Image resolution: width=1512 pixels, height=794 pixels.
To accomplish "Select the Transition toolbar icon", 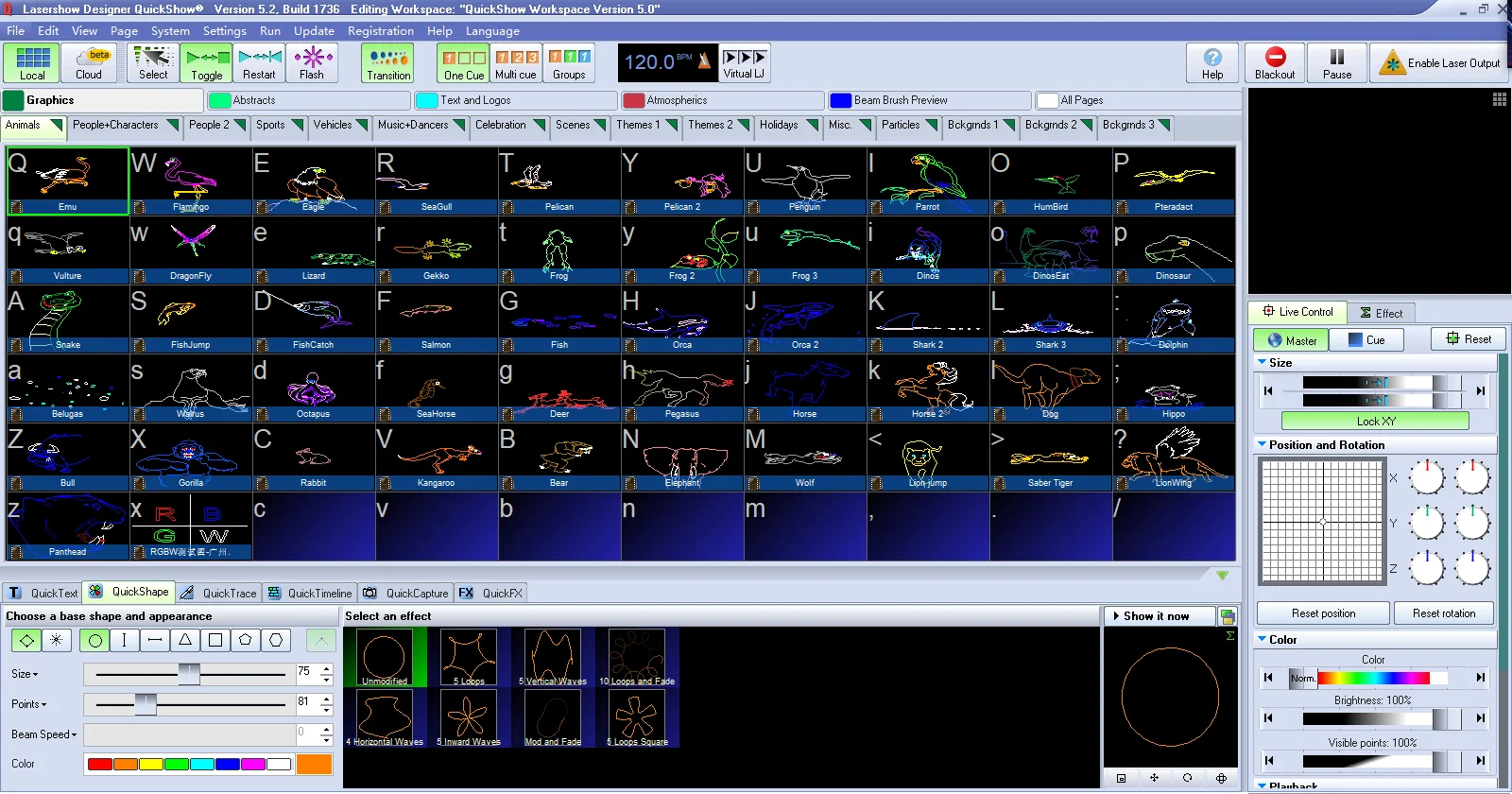I will (x=388, y=63).
